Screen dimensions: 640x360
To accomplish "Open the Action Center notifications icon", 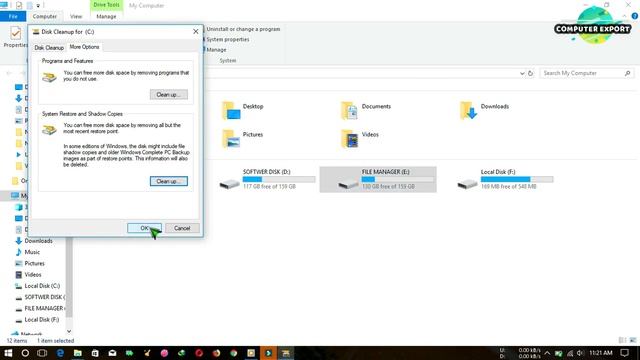I will click(x=624, y=353).
